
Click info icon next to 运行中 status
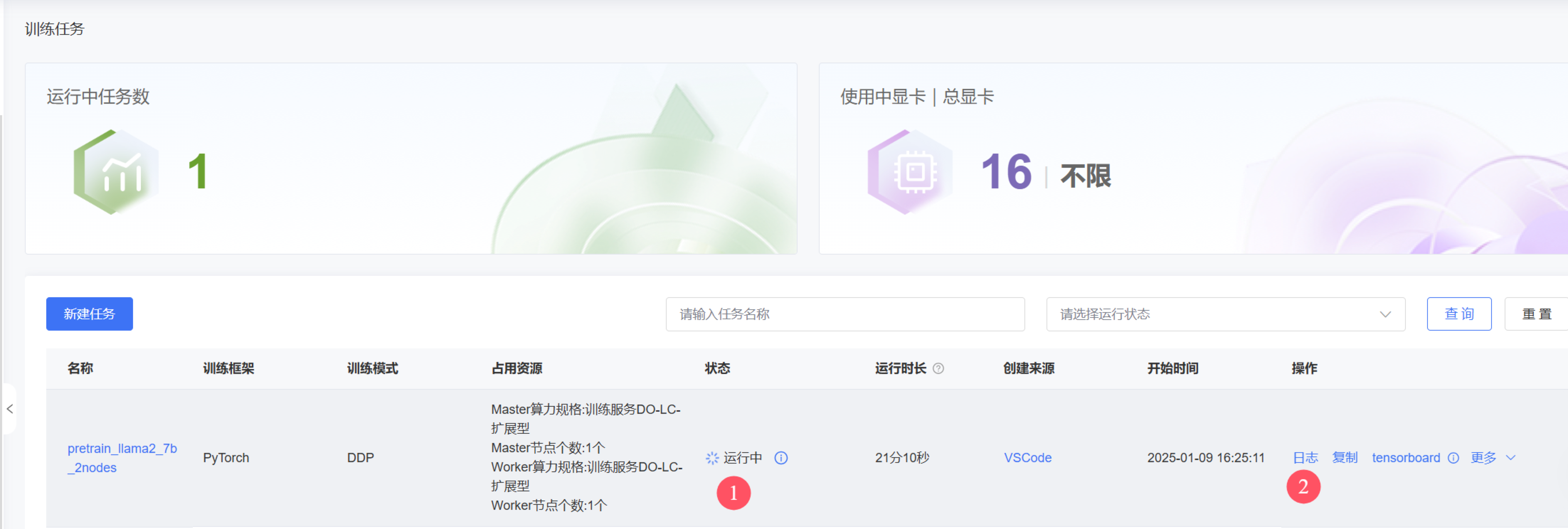coord(781,458)
